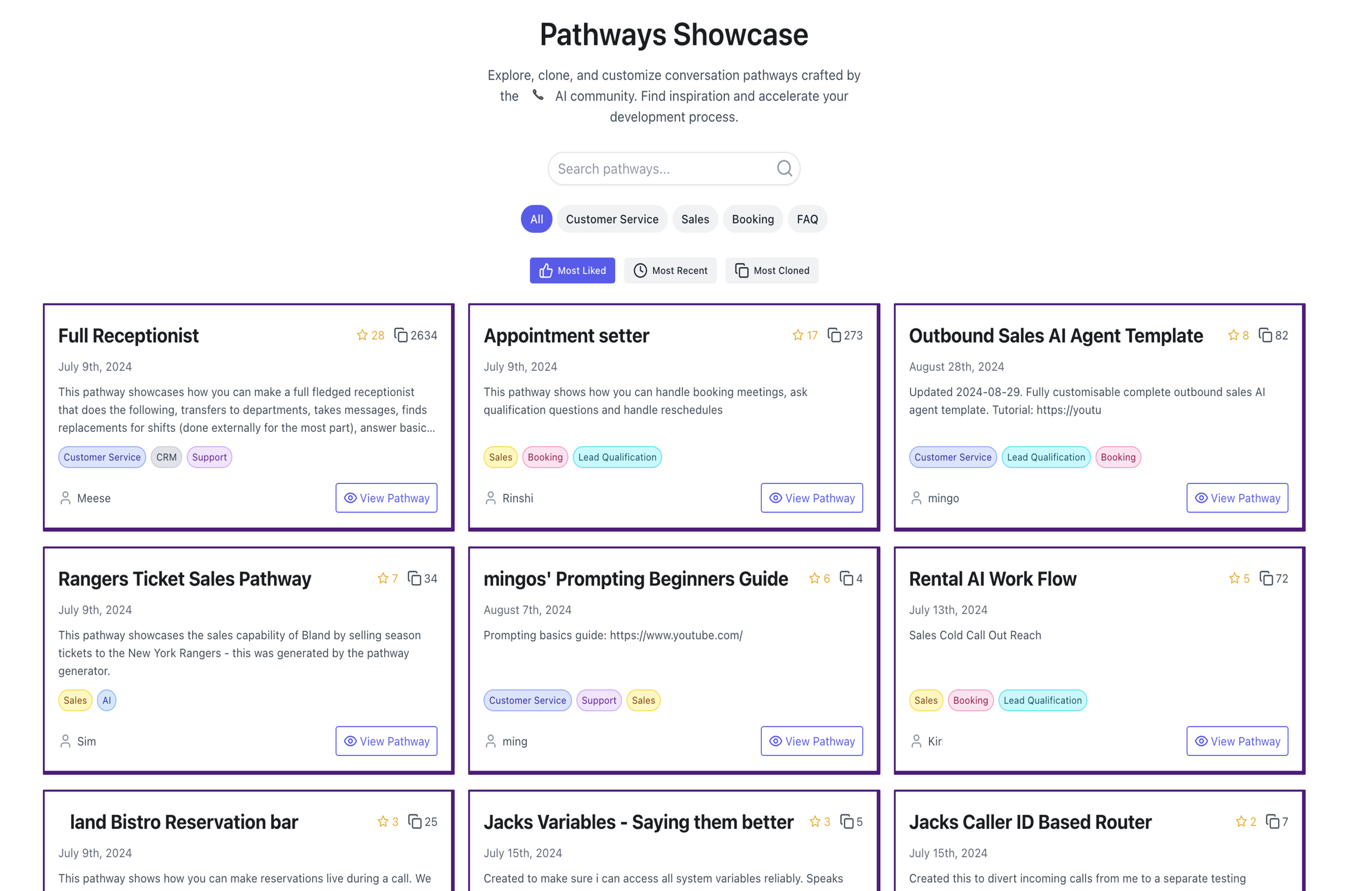This screenshot has width=1372, height=891.
Task: Click star icon on Outbound Sales AI Agent Template
Action: tap(1233, 335)
